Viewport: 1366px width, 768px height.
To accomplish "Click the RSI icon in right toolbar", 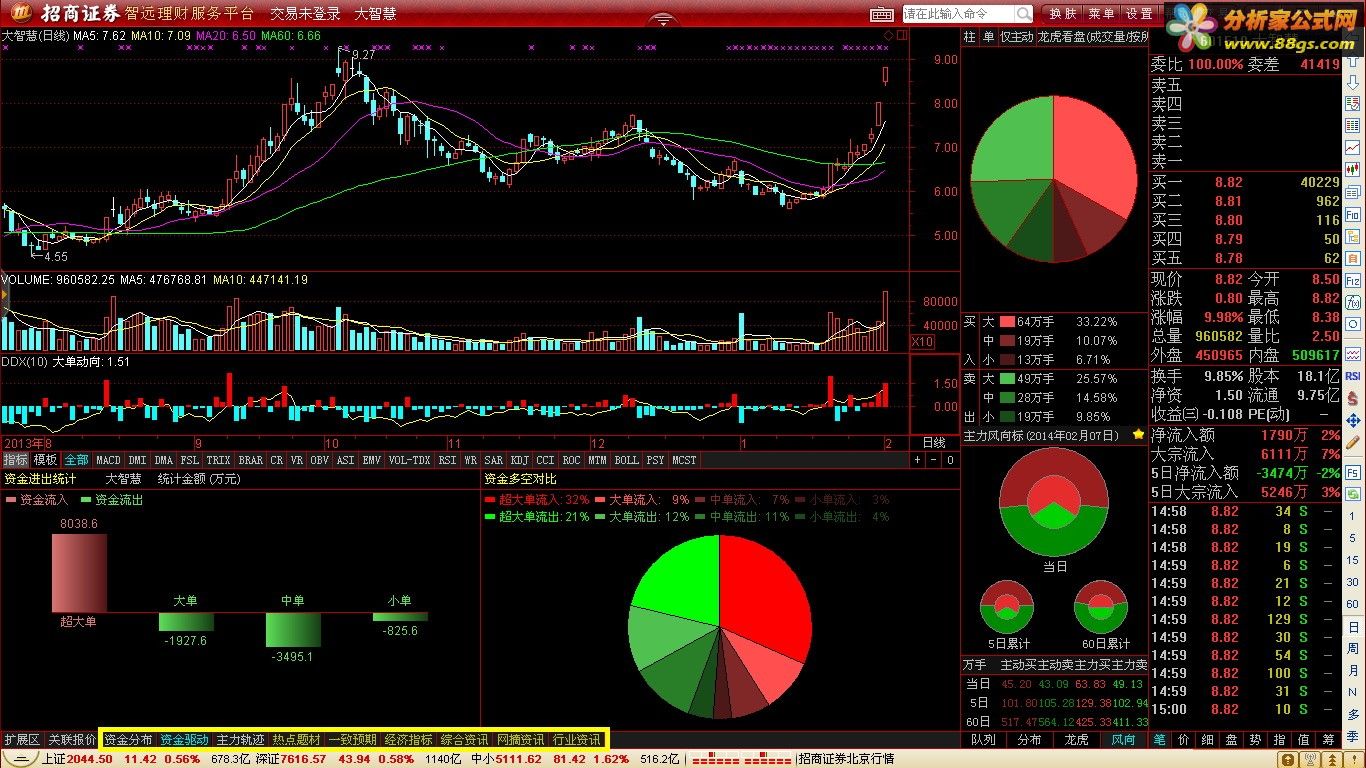I will click(x=1352, y=374).
